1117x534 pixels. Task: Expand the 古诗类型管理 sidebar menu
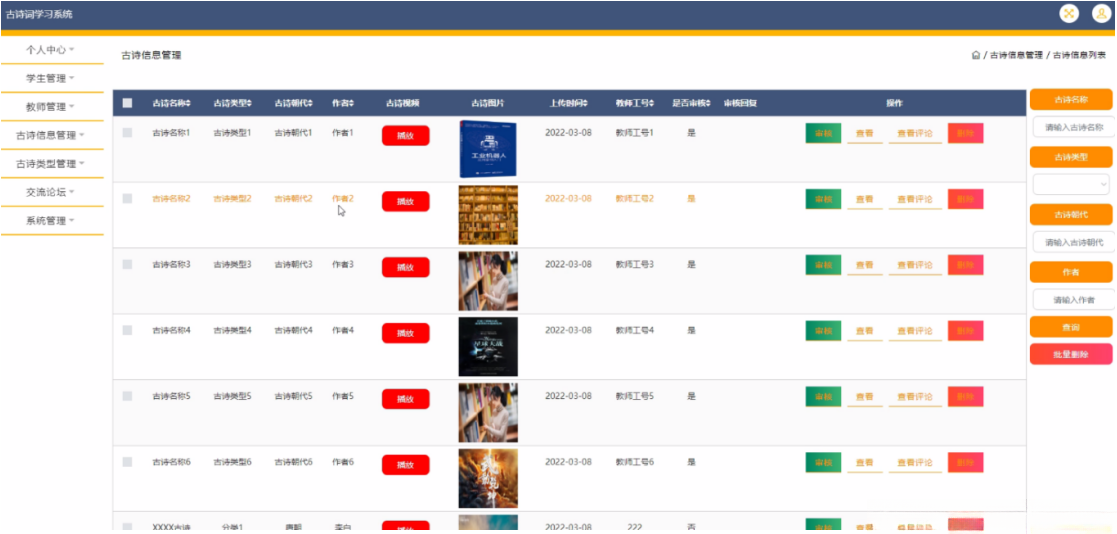click(51, 164)
